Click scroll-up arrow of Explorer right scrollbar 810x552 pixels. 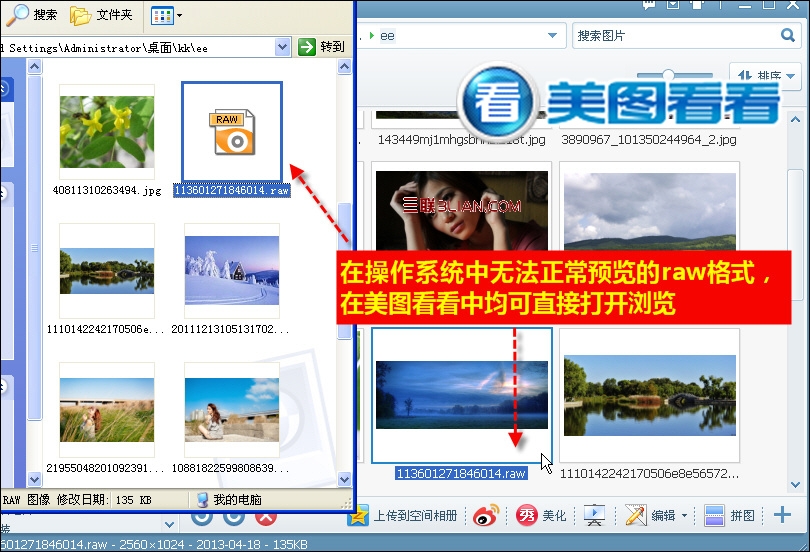345,67
